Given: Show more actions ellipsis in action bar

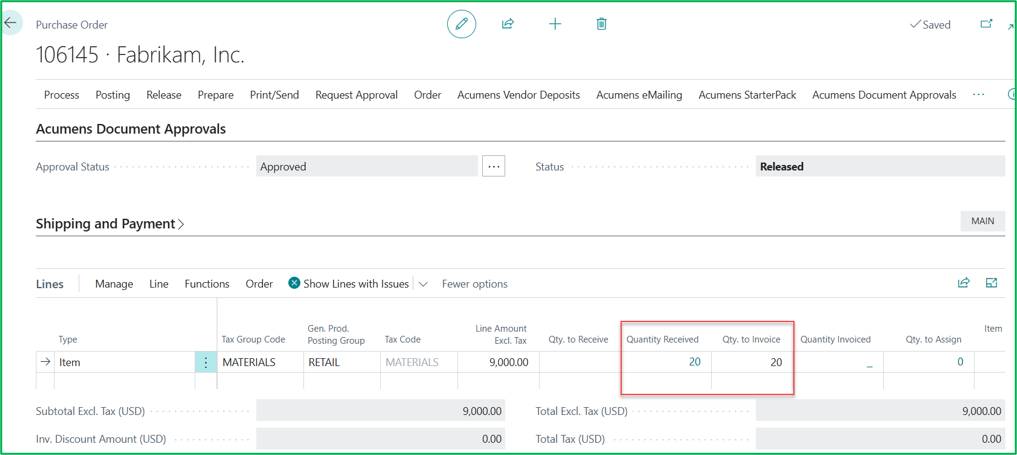Looking at the screenshot, I should (x=979, y=95).
